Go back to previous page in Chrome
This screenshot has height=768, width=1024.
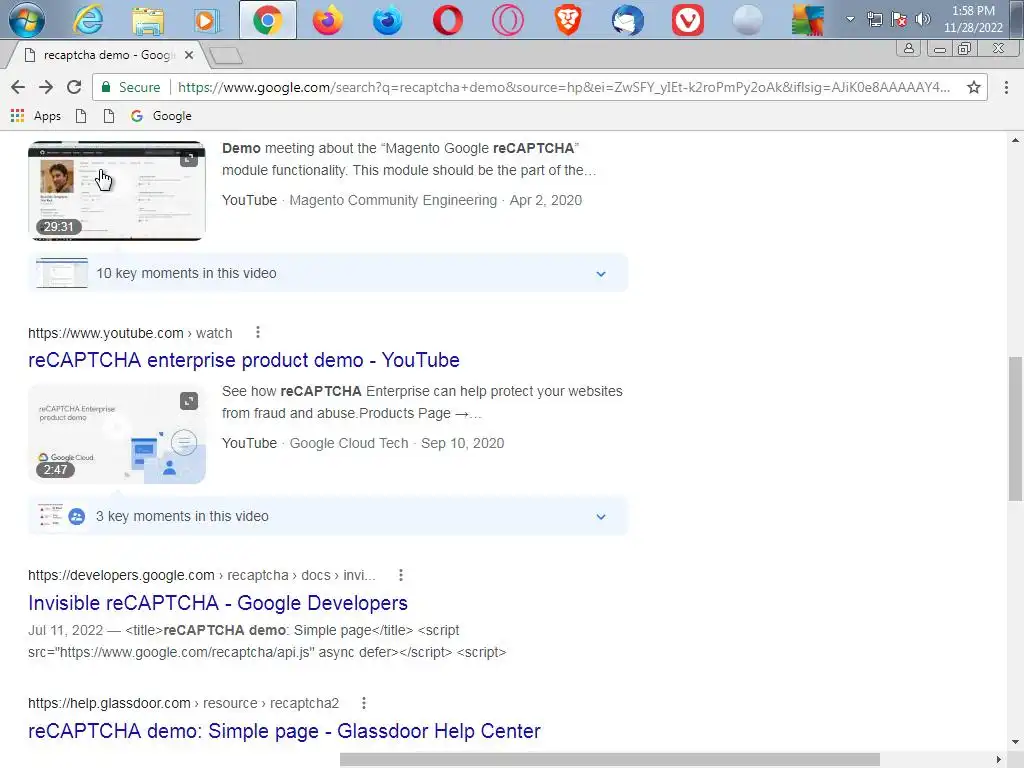(x=18, y=87)
